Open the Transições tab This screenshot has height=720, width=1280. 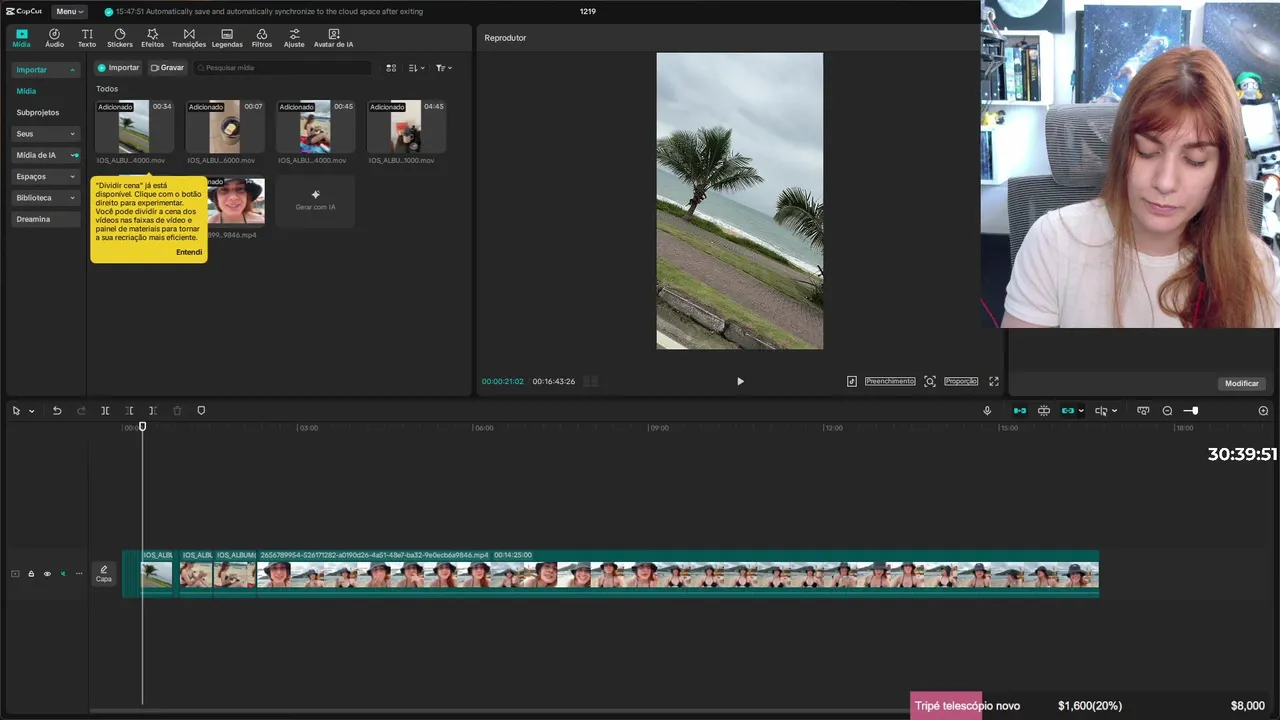coord(189,38)
